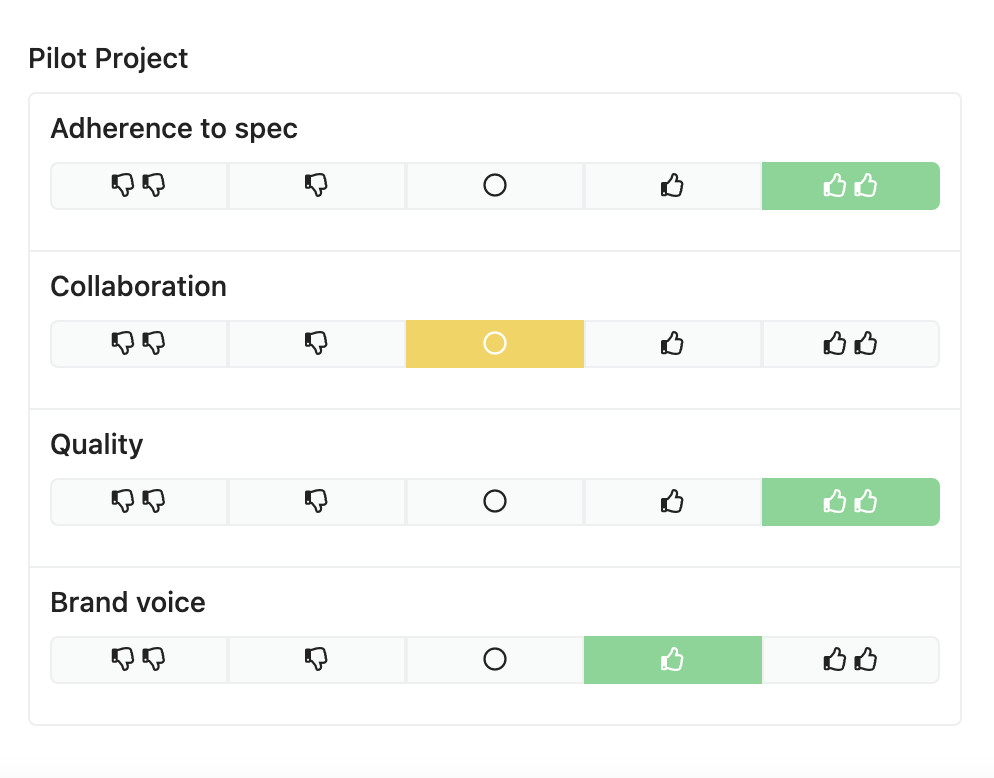Viewport: 994px width, 778px height.
Task: Select single thumbs down for Brand voice
Action: point(316,659)
